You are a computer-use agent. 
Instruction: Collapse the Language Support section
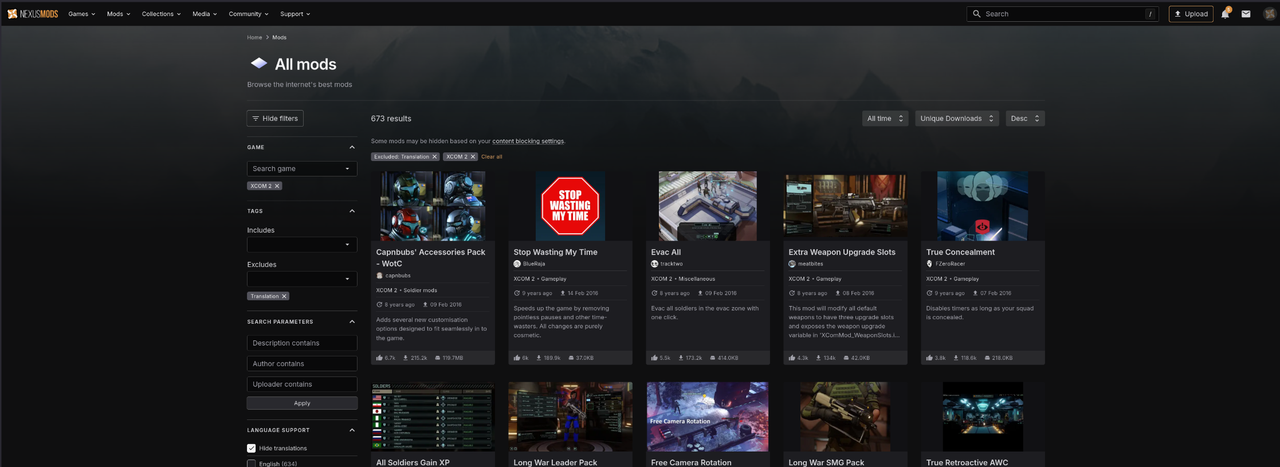click(x=352, y=429)
